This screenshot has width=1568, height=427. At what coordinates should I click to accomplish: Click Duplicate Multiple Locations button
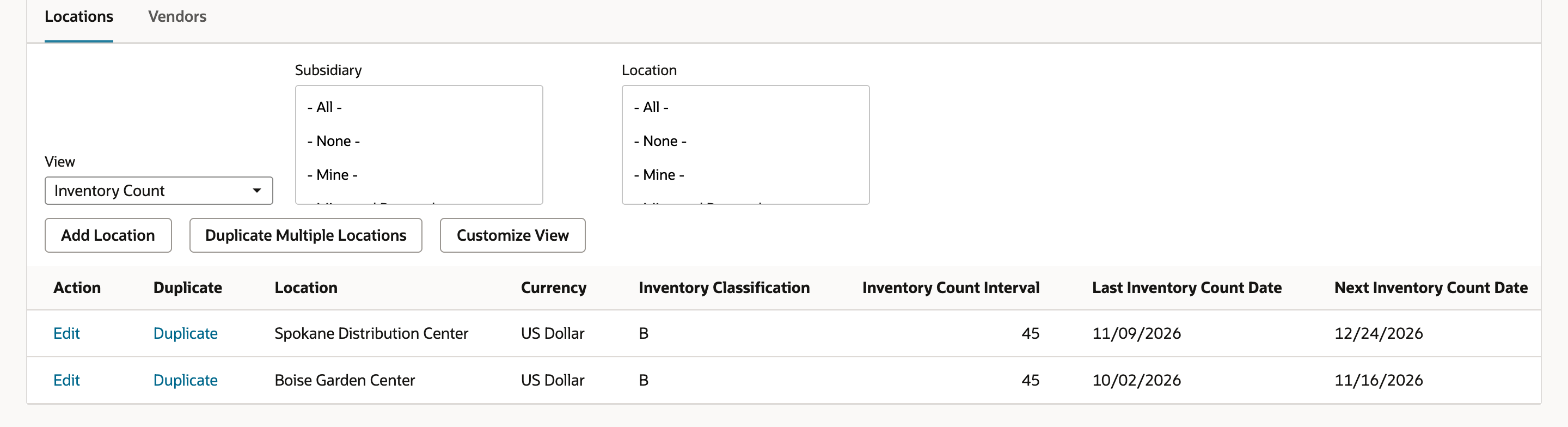click(x=305, y=235)
